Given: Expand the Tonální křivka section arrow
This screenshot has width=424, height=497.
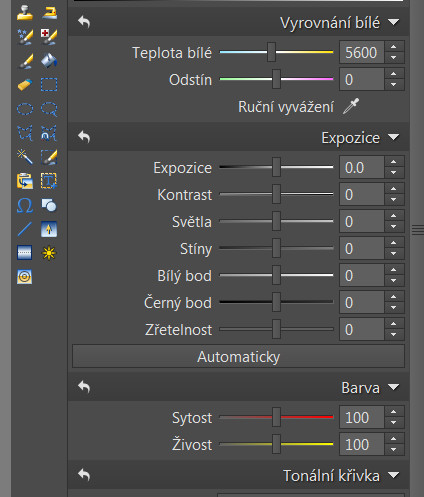Looking at the screenshot, I should pyautogui.click(x=394, y=475).
